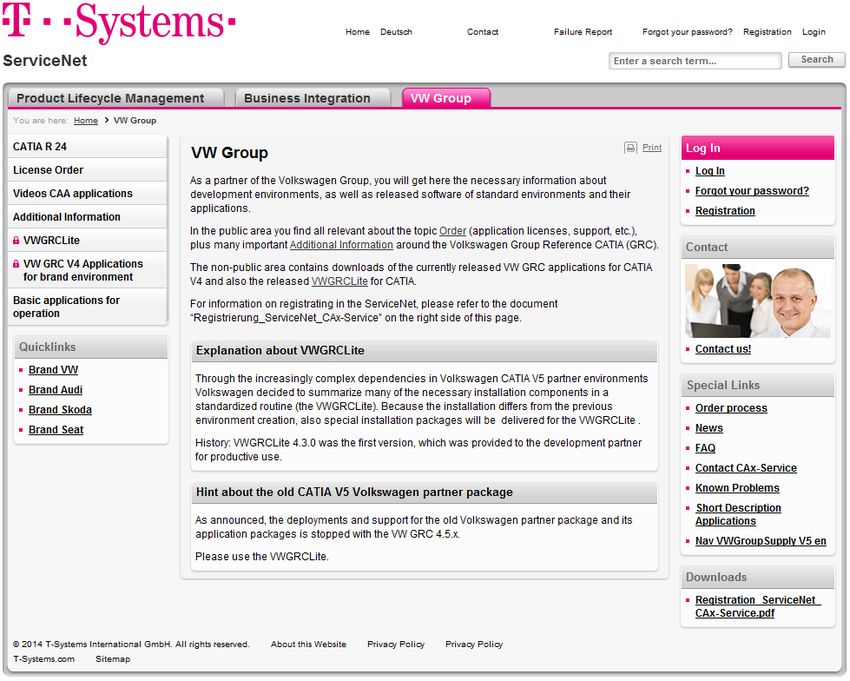
Task: Open Known Problems link
Action: coord(737,489)
